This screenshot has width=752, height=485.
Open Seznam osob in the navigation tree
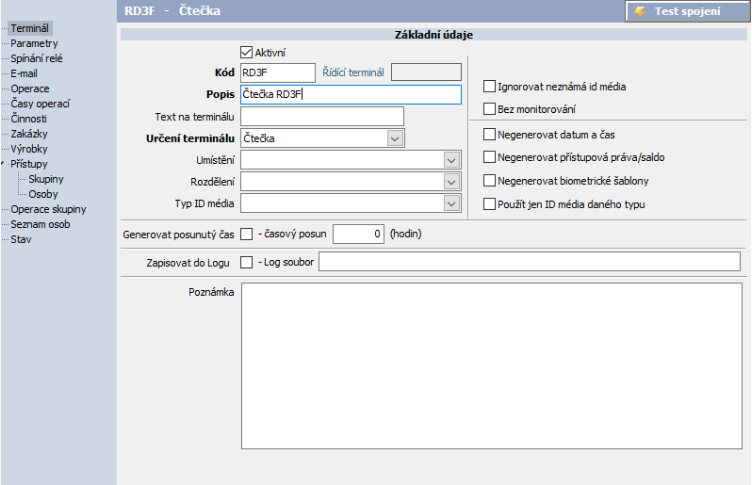(x=41, y=224)
